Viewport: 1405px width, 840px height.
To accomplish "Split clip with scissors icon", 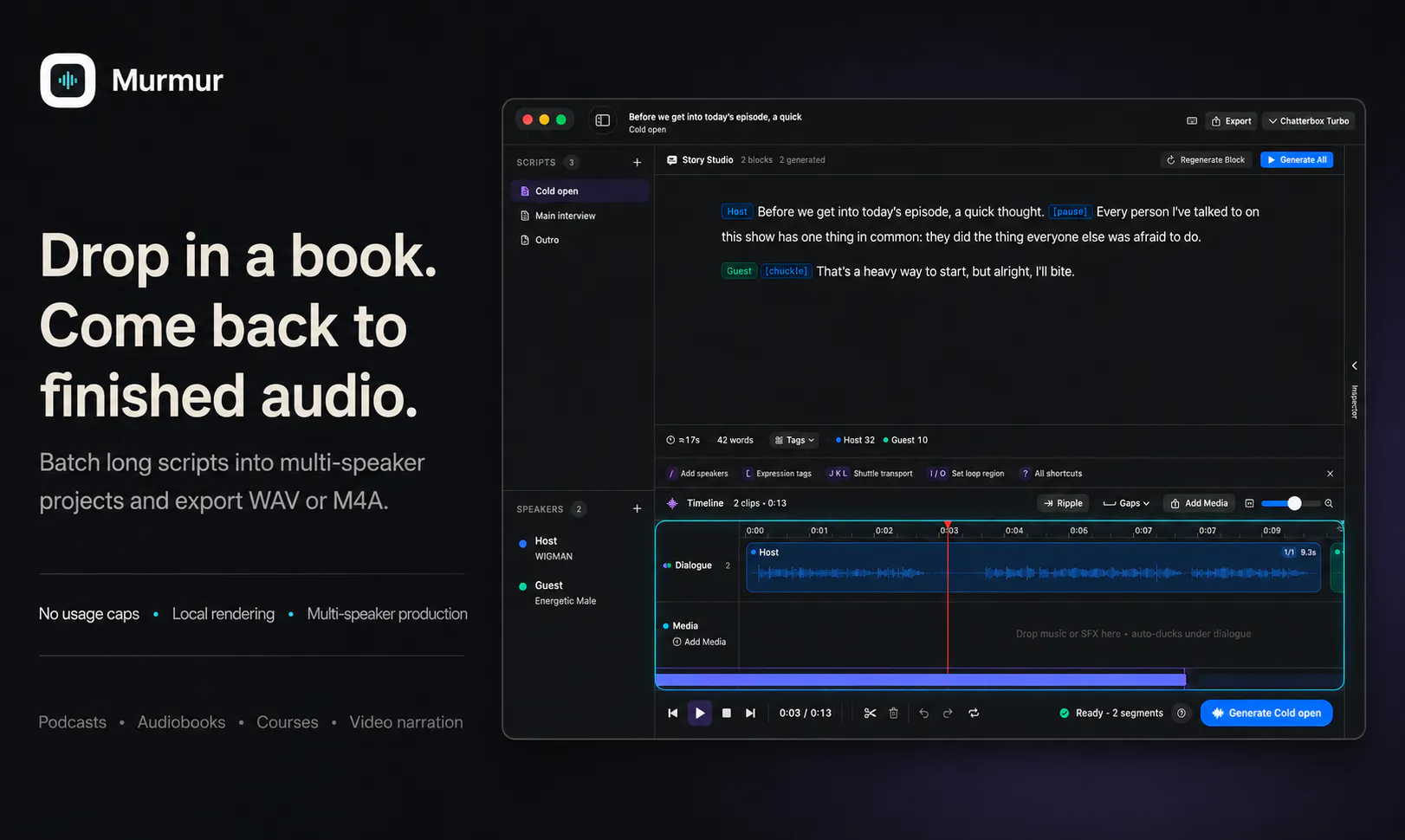I will tap(870, 714).
